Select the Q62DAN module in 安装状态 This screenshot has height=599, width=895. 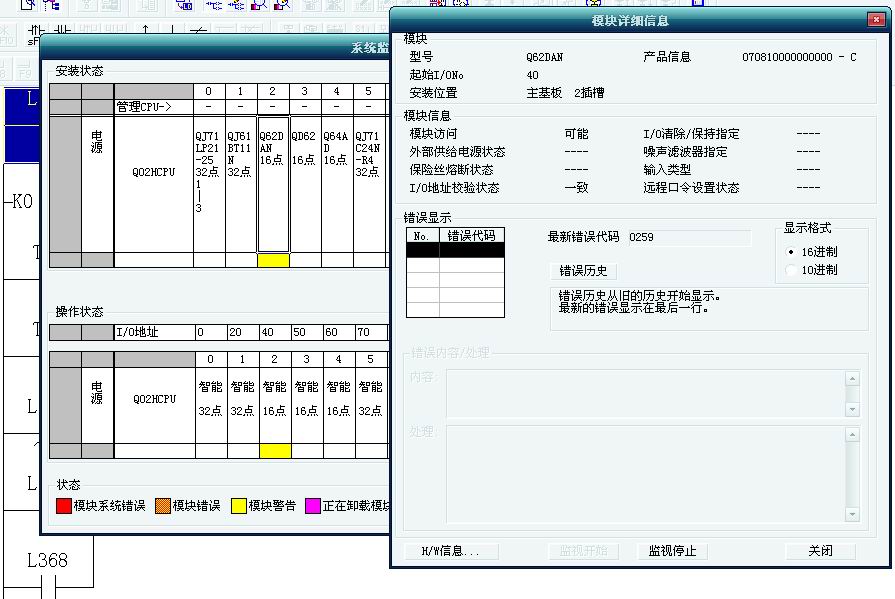(x=273, y=184)
